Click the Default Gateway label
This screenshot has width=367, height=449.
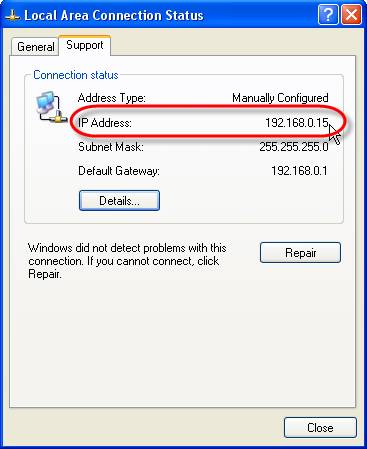pyautogui.click(x=119, y=171)
